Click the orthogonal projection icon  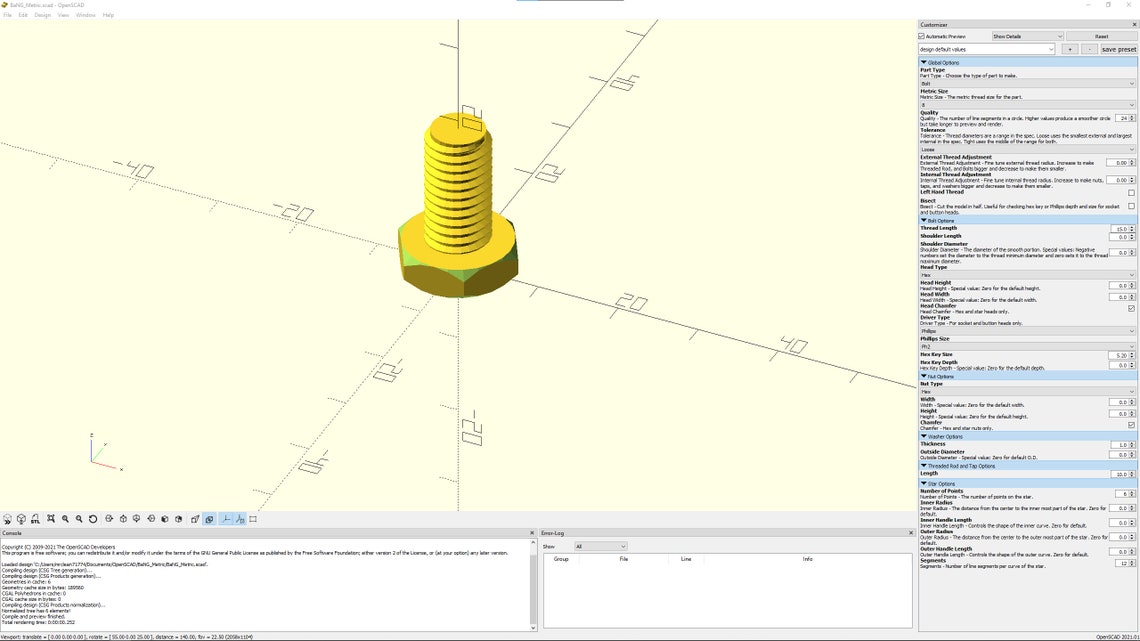tap(209, 520)
